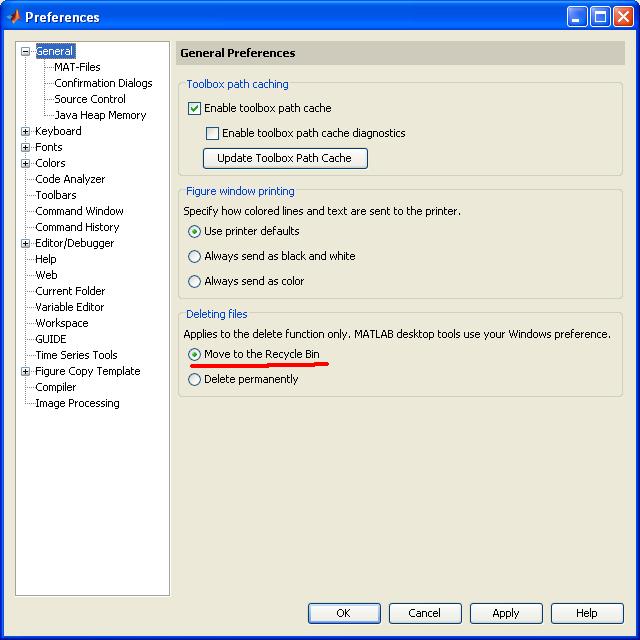Collapse the General tree node
640x640 pixels.
pos(26,51)
